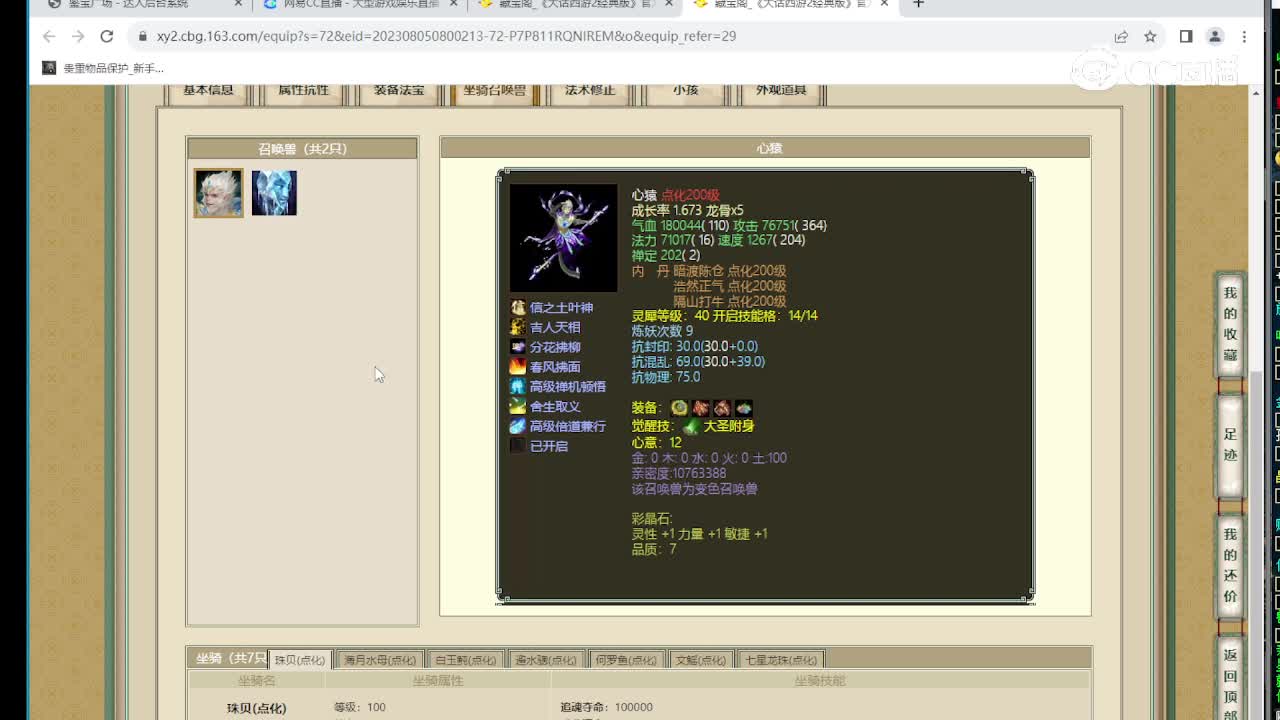Click the 抗混乱: 69.0 resistance text

click(698, 362)
